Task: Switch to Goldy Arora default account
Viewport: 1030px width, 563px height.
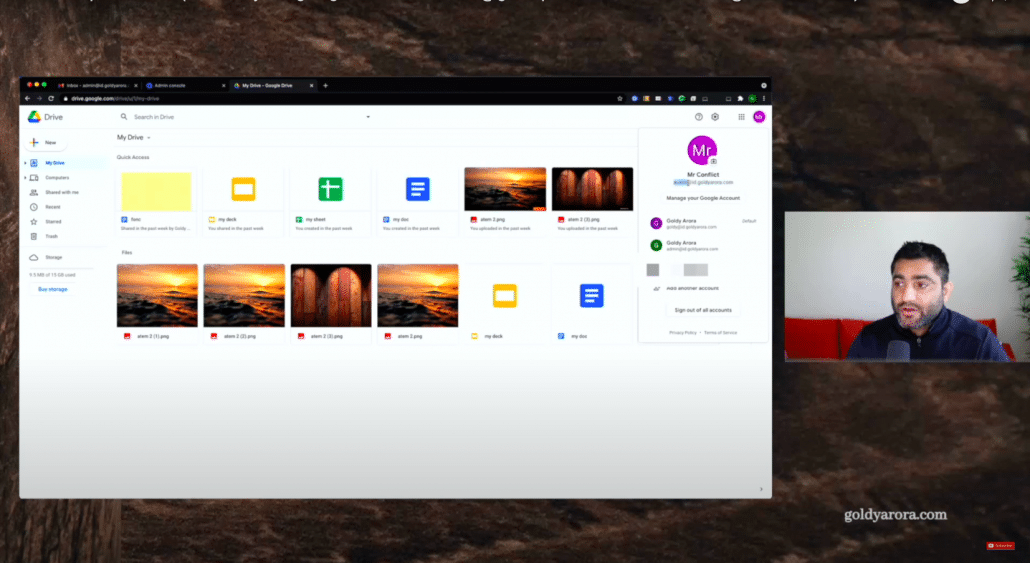Action: (703, 223)
